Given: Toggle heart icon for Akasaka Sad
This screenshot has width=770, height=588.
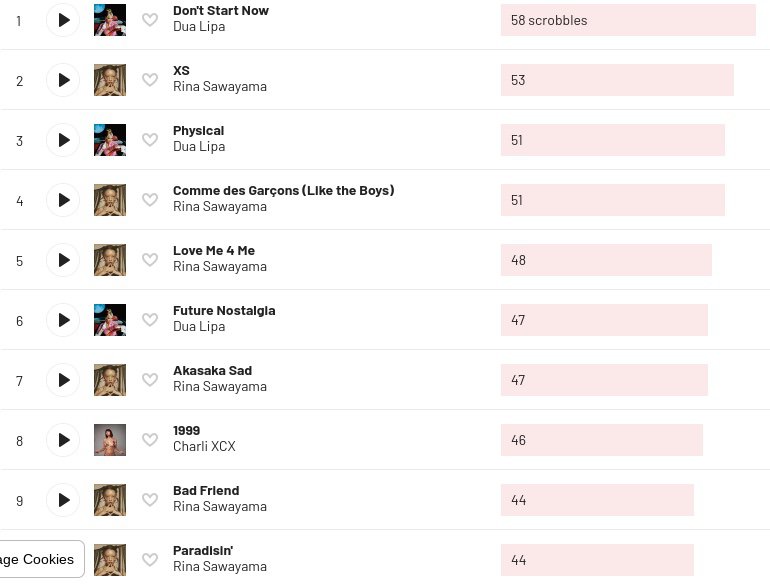Looking at the screenshot, I should pos(150,380).
